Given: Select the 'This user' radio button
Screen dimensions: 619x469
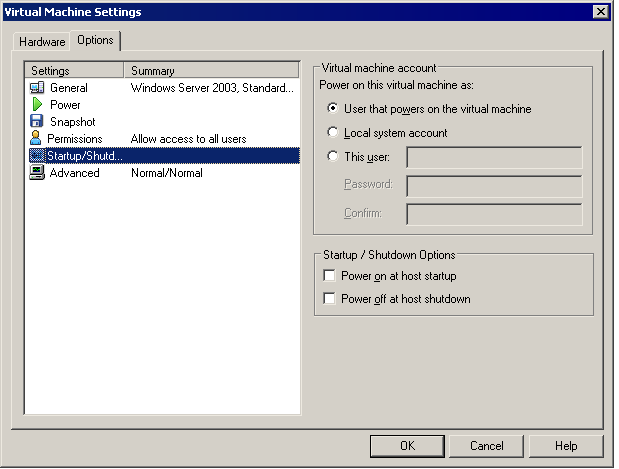Looking at the screenshot, I should coord(333,157).
